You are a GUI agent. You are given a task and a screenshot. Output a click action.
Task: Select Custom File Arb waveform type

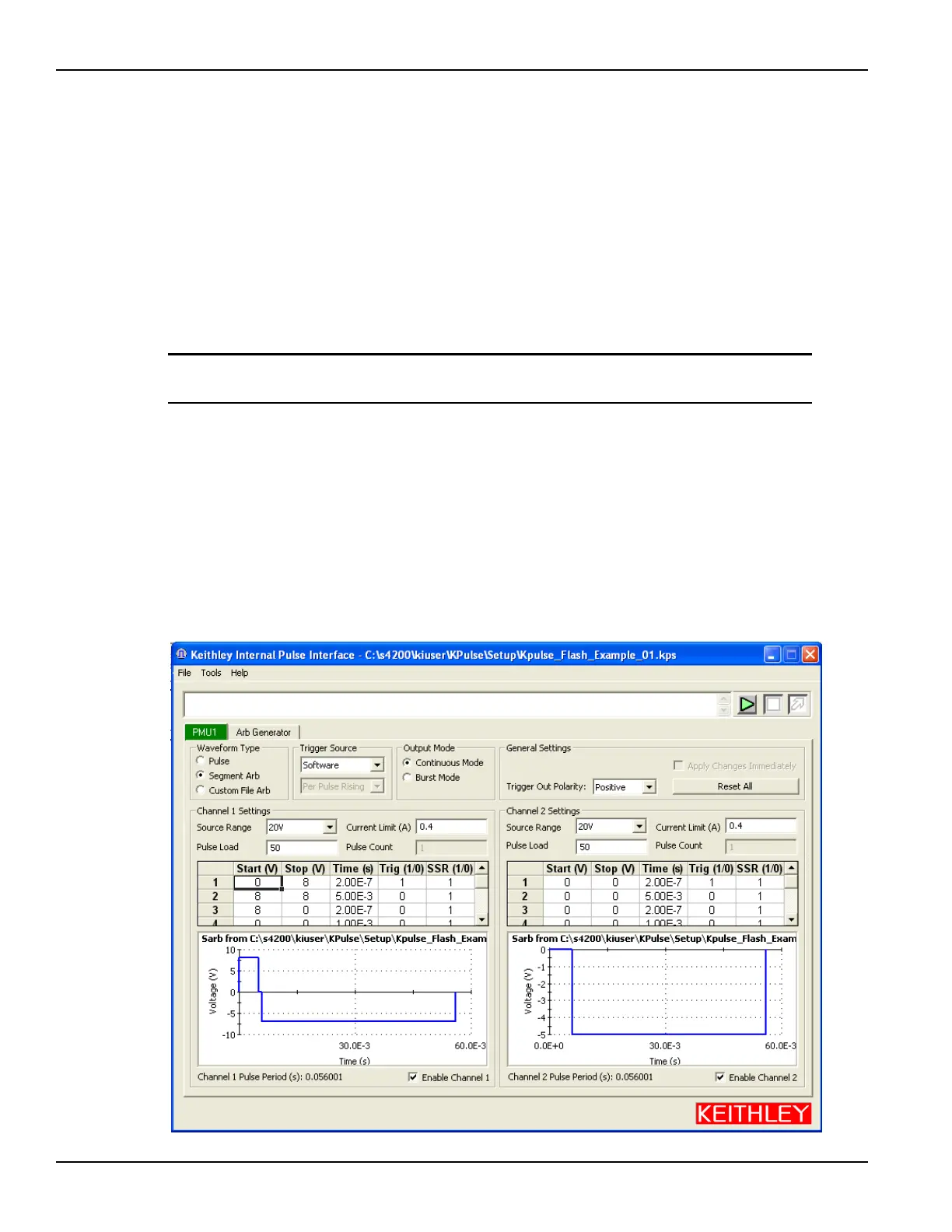[x=201, y=790]
